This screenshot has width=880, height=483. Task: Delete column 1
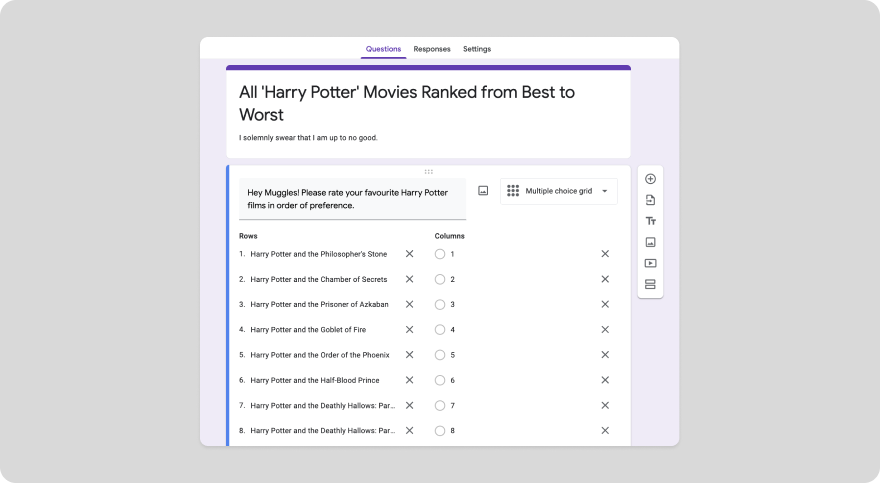tap(605, 254)
